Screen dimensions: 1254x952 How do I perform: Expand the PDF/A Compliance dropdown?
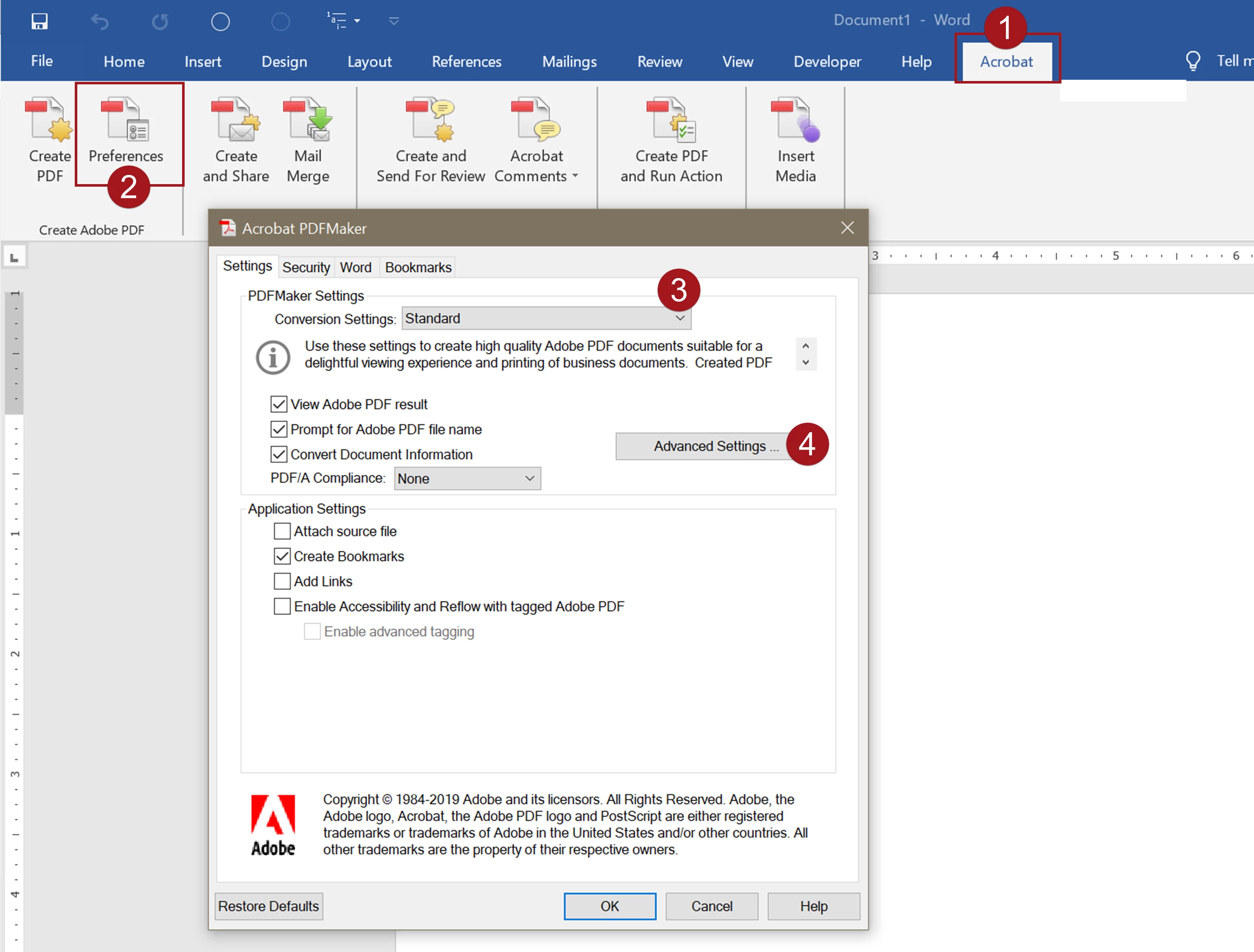[467, 478]
